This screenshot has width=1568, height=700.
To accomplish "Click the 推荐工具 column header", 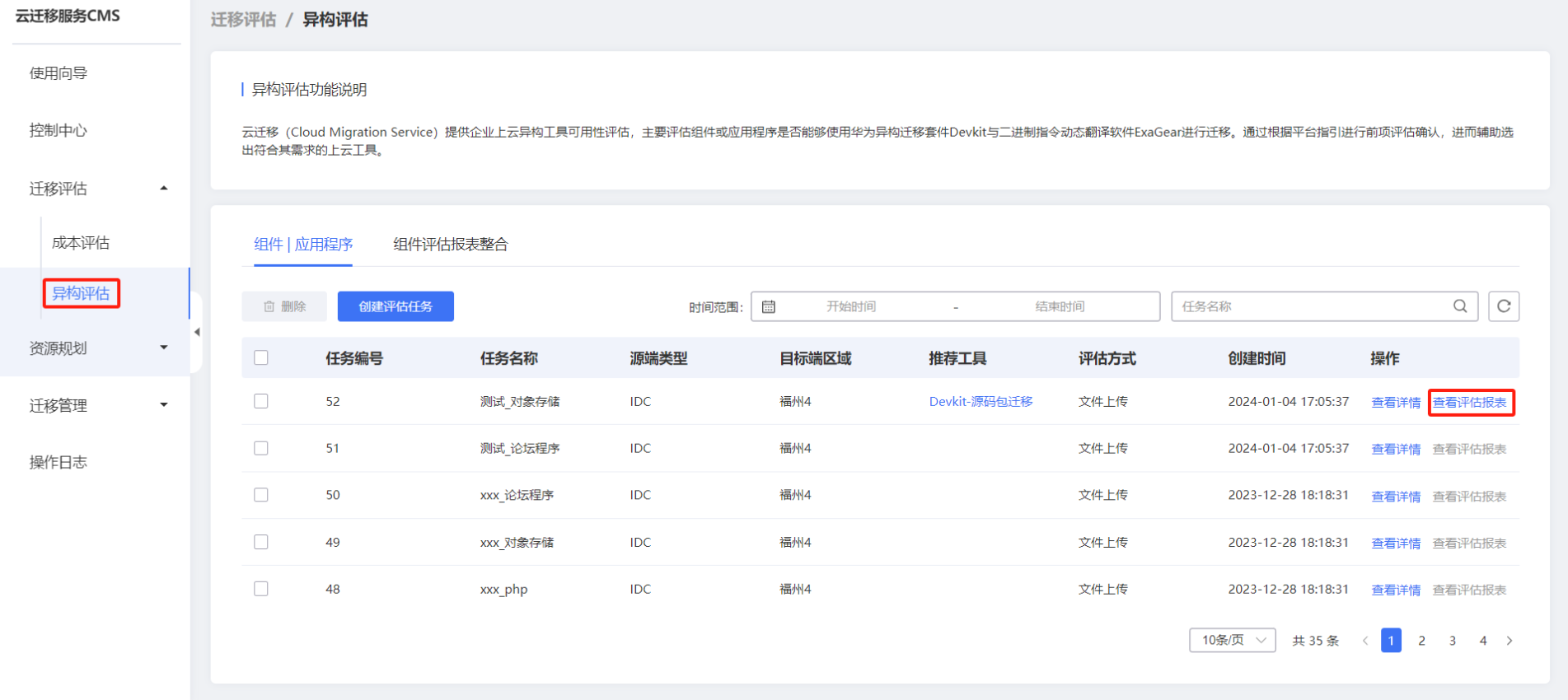I will click(957, 358).
